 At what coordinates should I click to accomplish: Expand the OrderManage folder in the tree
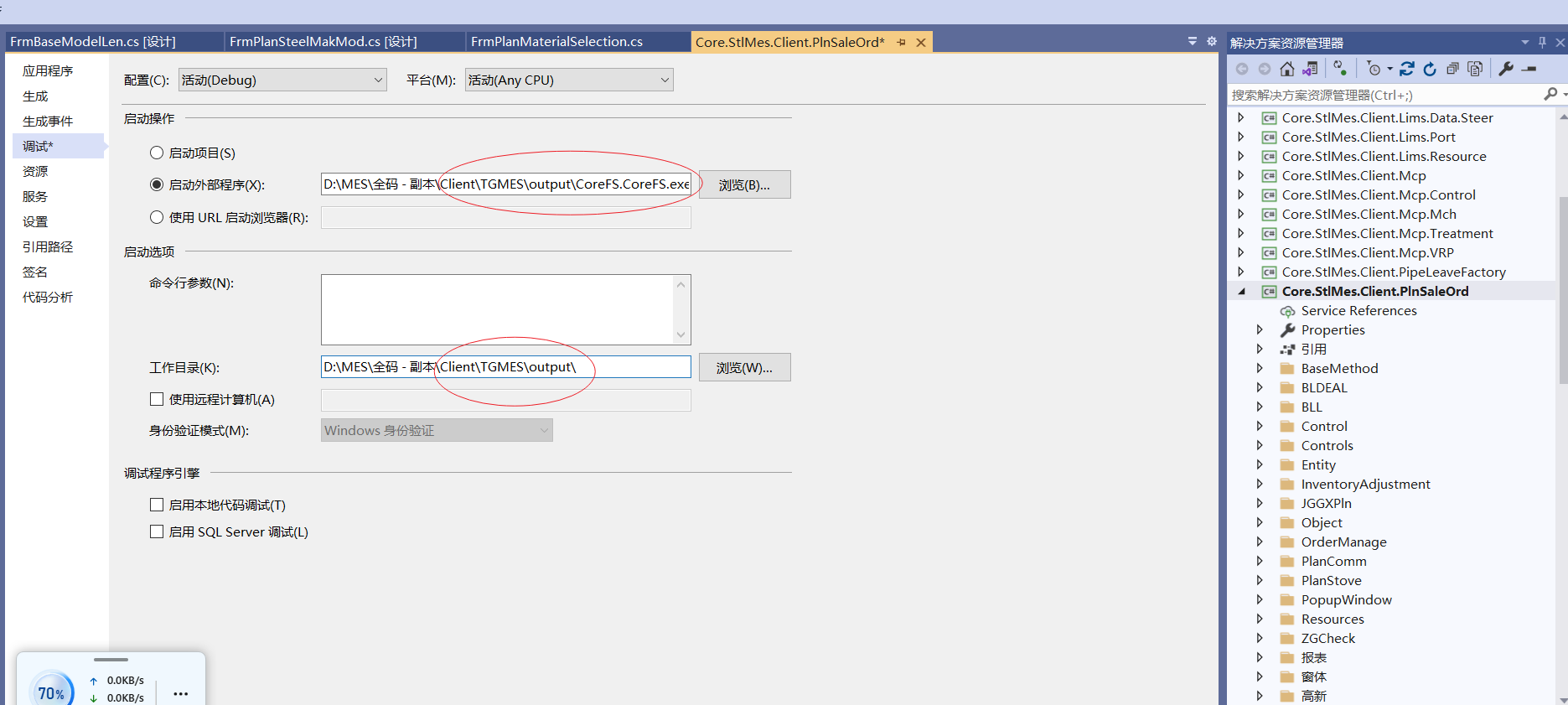pyautogui.click(x=1260, y=542)
